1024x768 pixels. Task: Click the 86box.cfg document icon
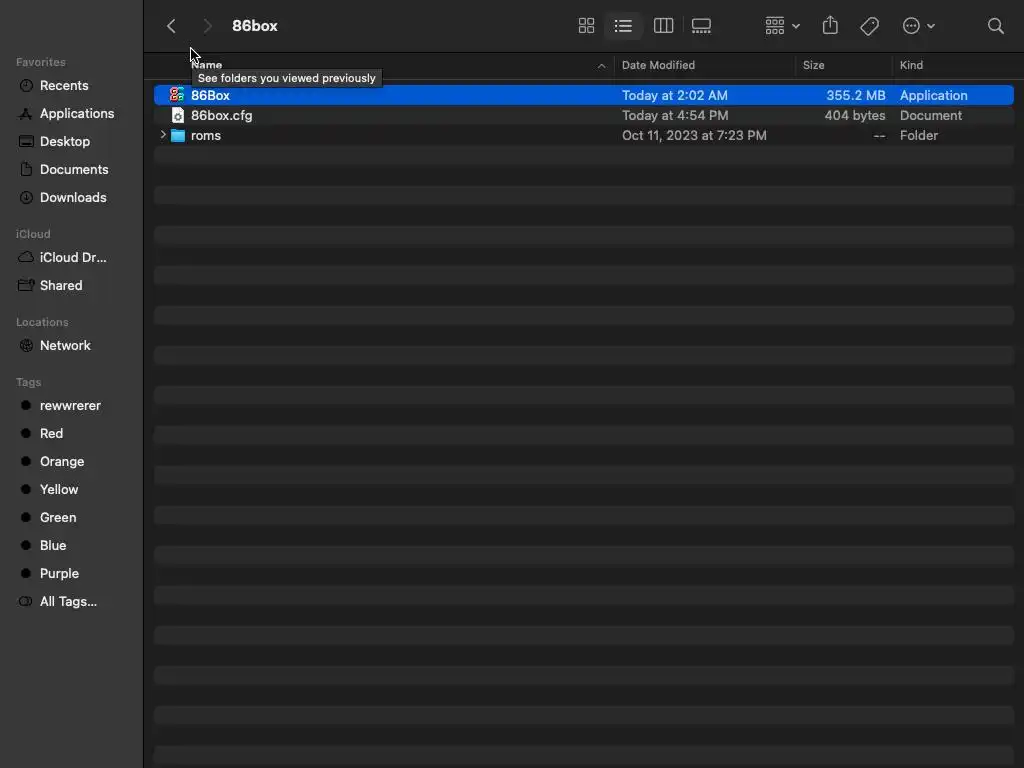tap(178, 116)
